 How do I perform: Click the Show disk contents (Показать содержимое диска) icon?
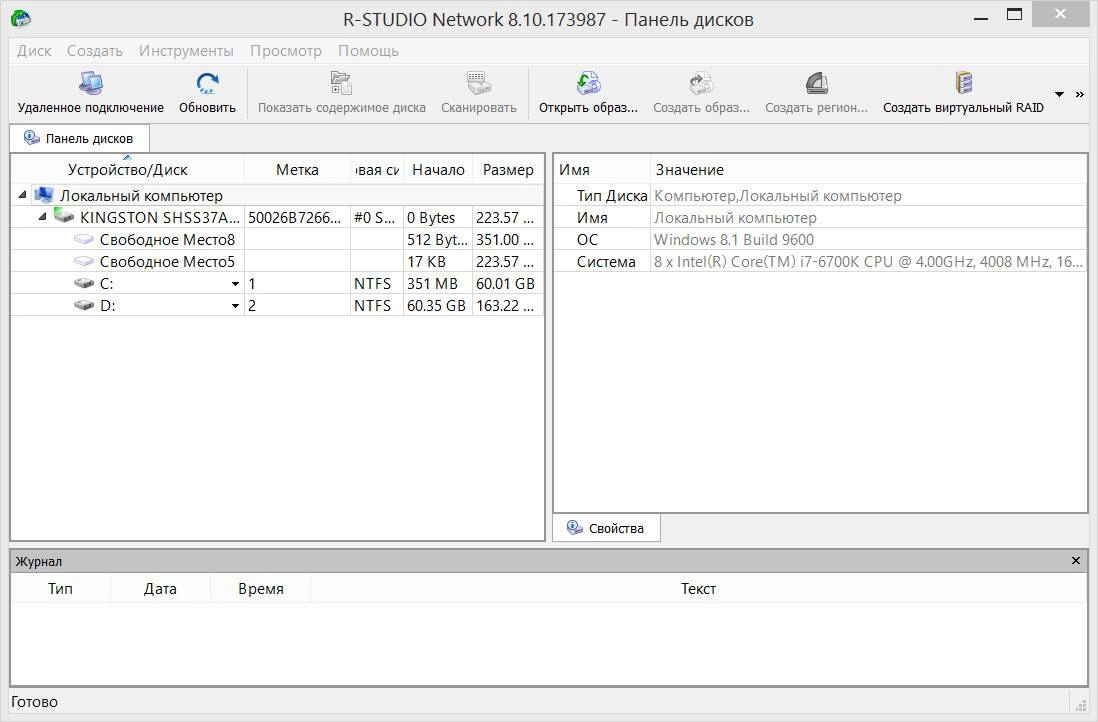(x=342, y=83)
